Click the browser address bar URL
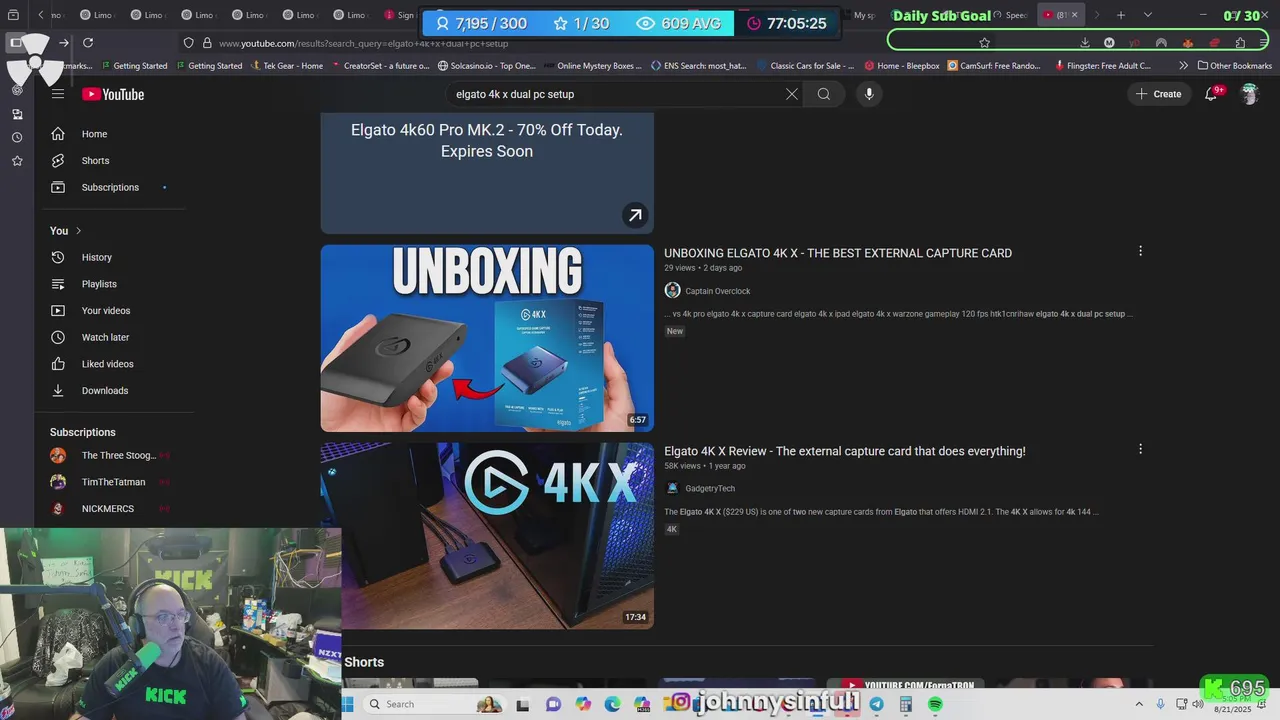1280x720 pixels. pyautogui.click(x=364, y=44)
